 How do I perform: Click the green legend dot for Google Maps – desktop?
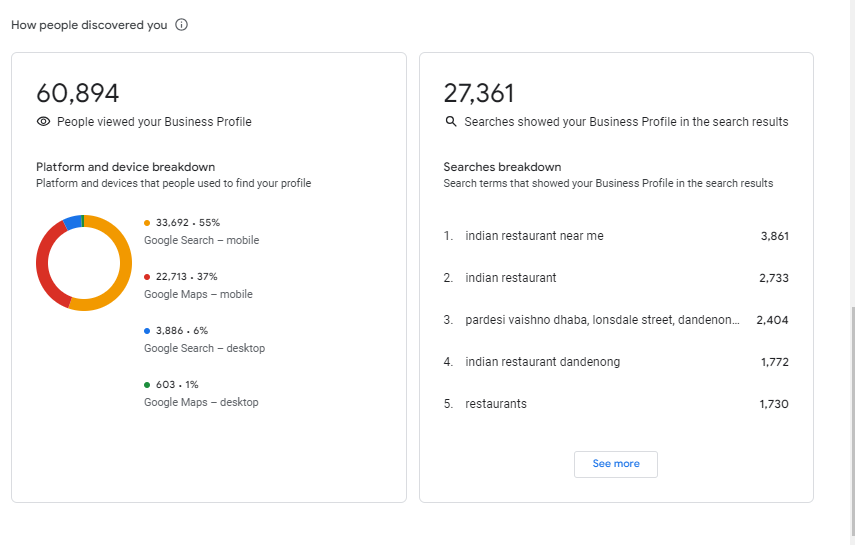click(x=147, y=385)
